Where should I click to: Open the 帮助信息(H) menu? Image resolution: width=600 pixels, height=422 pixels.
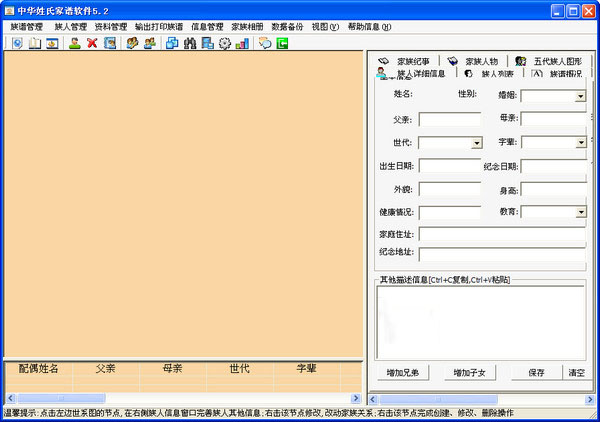(369, 27)
